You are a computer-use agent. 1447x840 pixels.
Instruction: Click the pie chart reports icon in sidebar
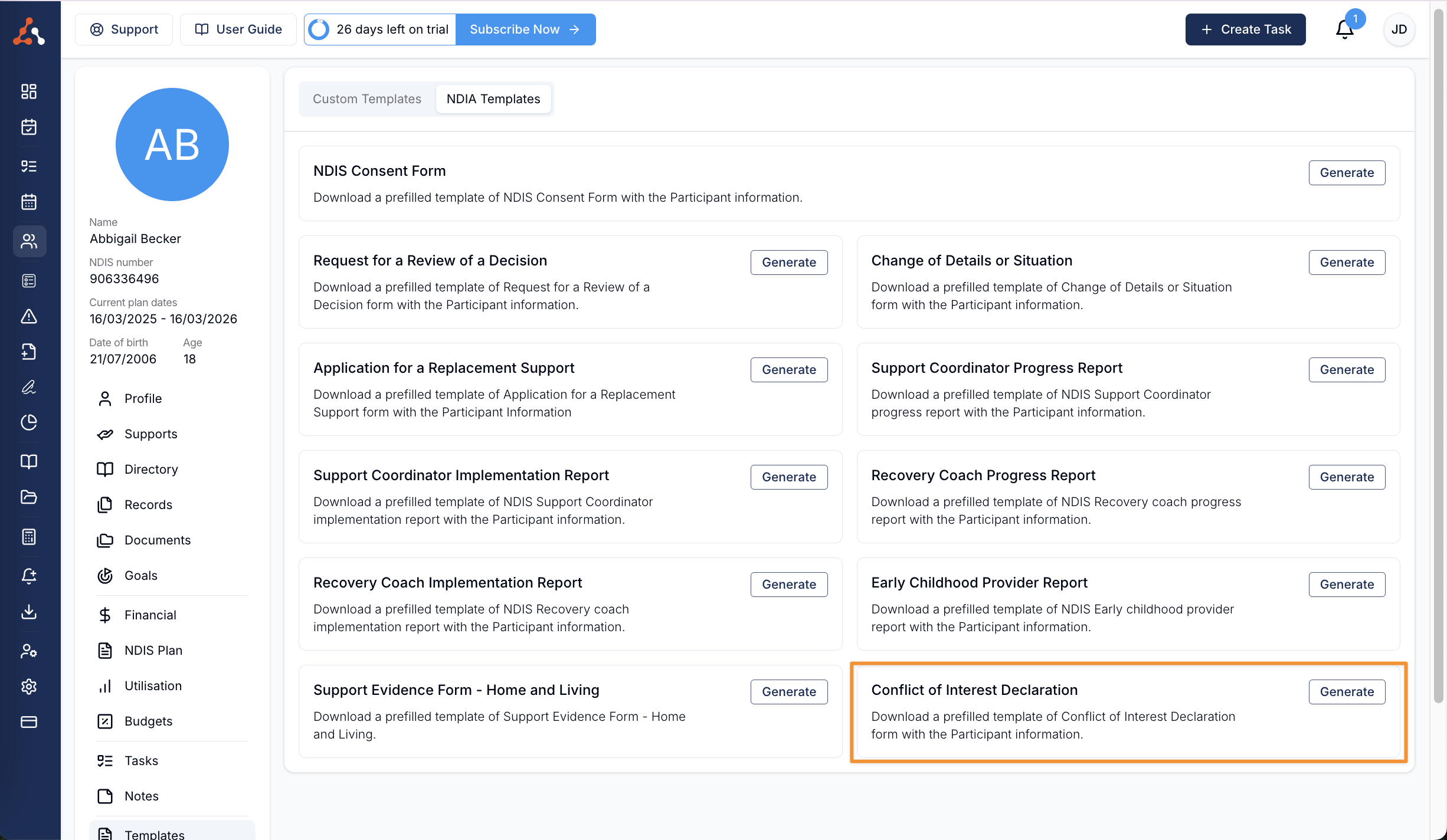(x=29, y=422)
